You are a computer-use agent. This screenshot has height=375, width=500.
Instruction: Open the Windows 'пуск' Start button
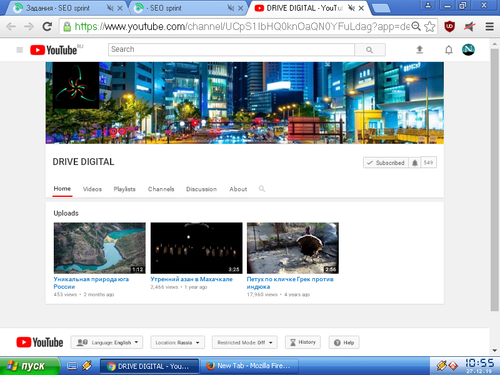point(30,366)
